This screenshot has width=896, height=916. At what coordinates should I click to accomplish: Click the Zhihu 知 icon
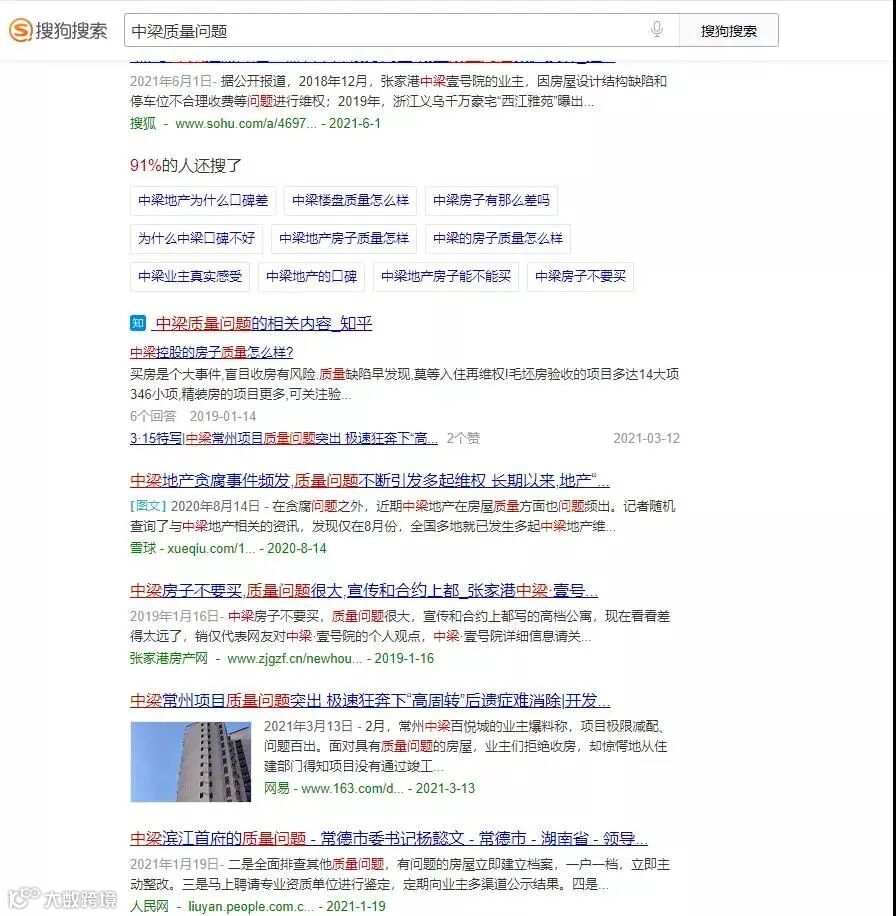(x=138, y=322)
